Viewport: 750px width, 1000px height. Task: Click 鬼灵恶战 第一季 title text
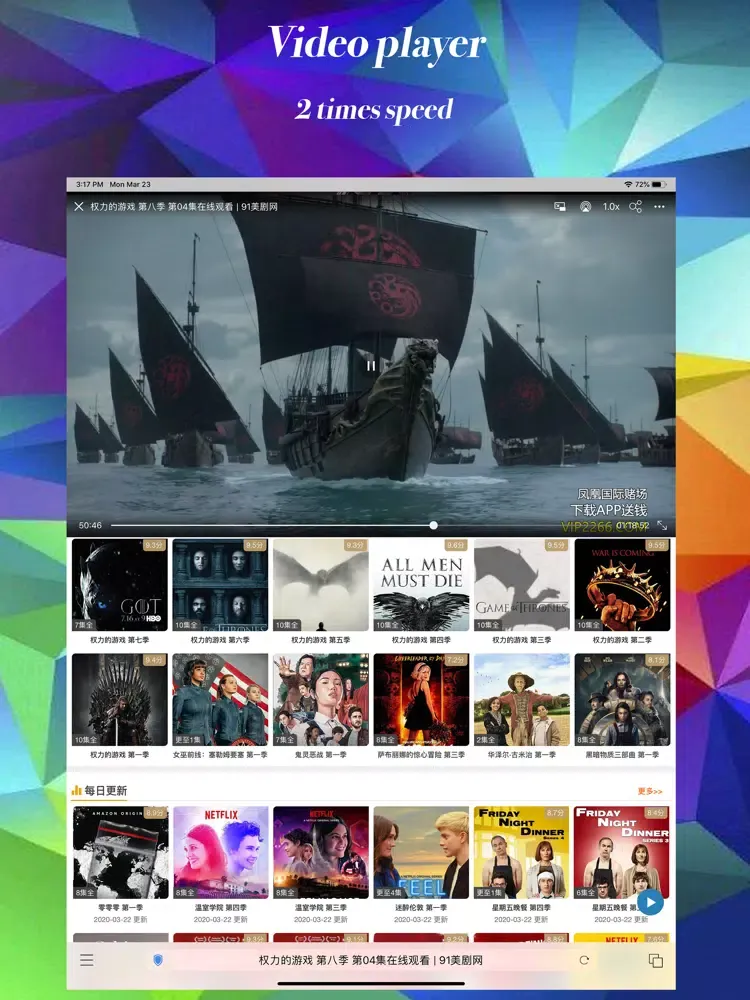click(x=321, y=754)
